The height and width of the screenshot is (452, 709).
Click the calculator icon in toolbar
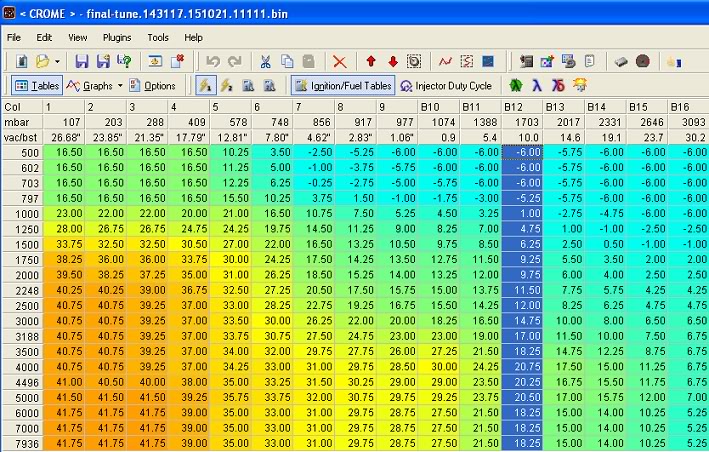[x=525, y=61]
